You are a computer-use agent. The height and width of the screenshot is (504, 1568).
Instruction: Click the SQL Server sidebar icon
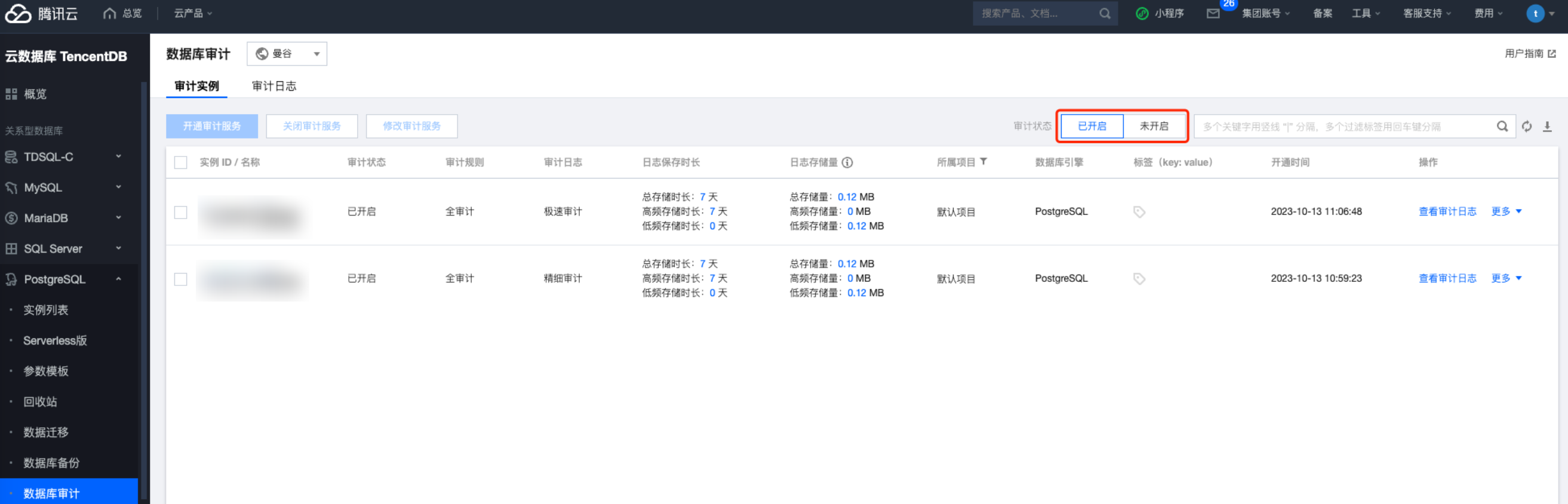point(11,248)
